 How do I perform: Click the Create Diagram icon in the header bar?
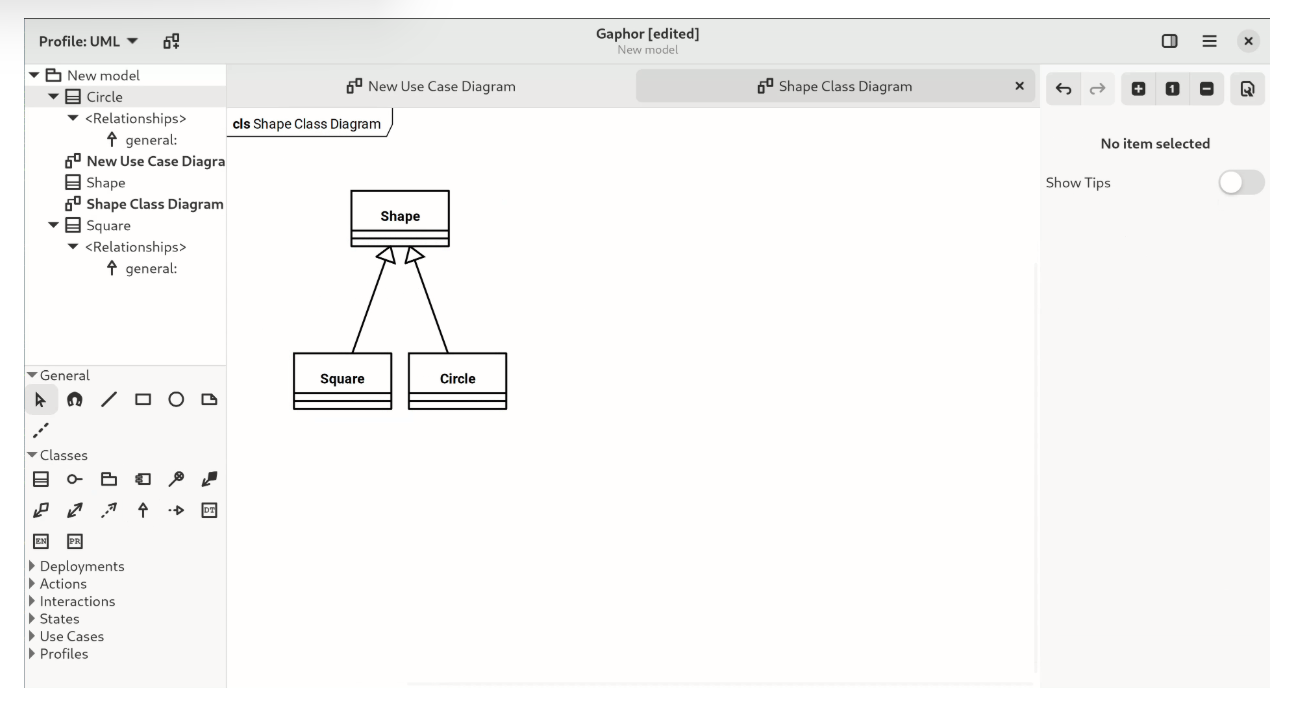pos(166,42)
